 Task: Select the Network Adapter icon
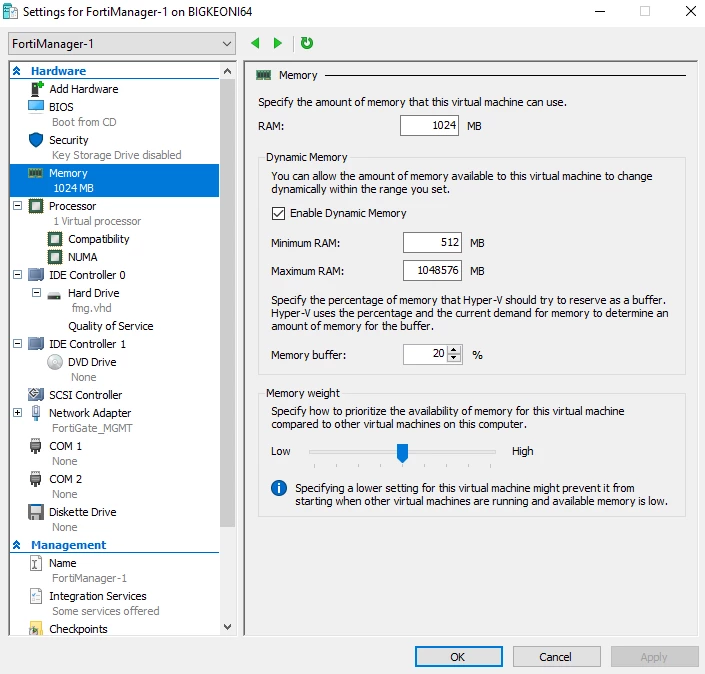[x=36, y=413]
